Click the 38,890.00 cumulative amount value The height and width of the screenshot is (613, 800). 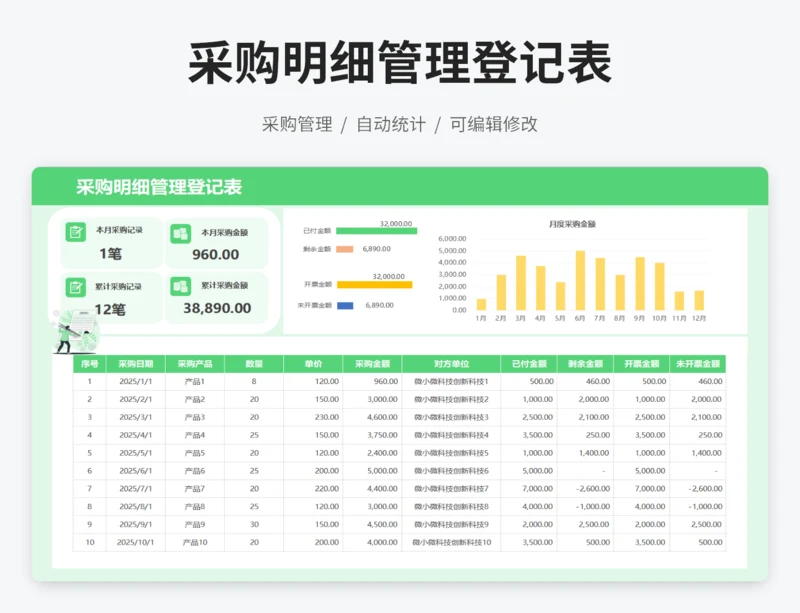coord(217,308)
